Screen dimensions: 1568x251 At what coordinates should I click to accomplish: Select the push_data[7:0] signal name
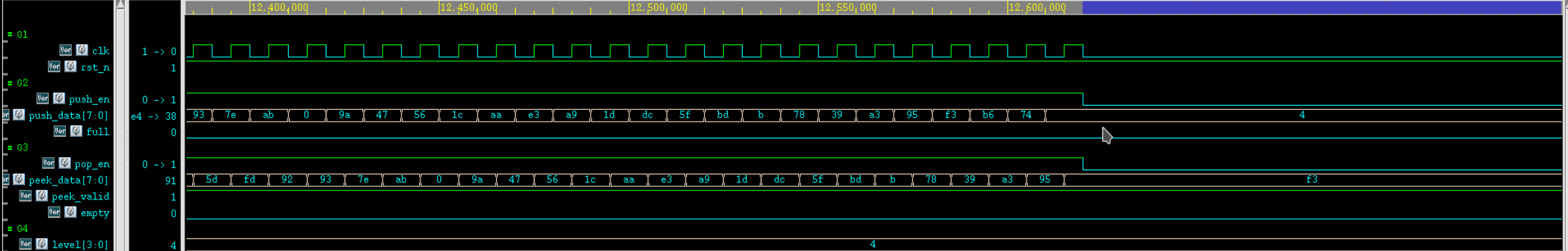[69, 115]
